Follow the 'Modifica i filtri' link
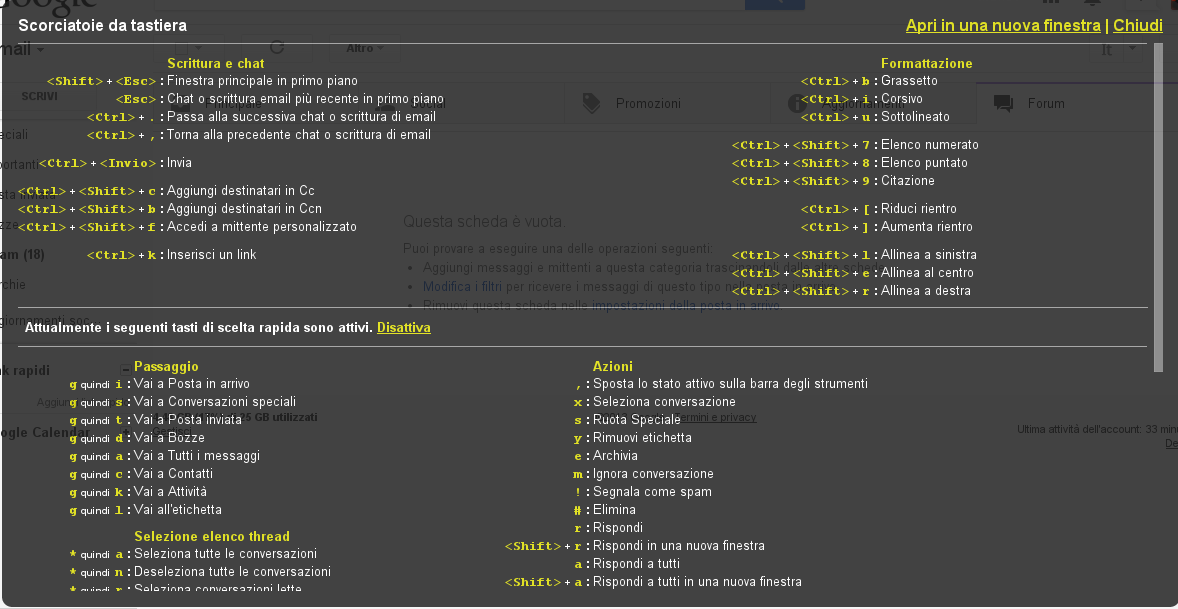 click(462, 286)
